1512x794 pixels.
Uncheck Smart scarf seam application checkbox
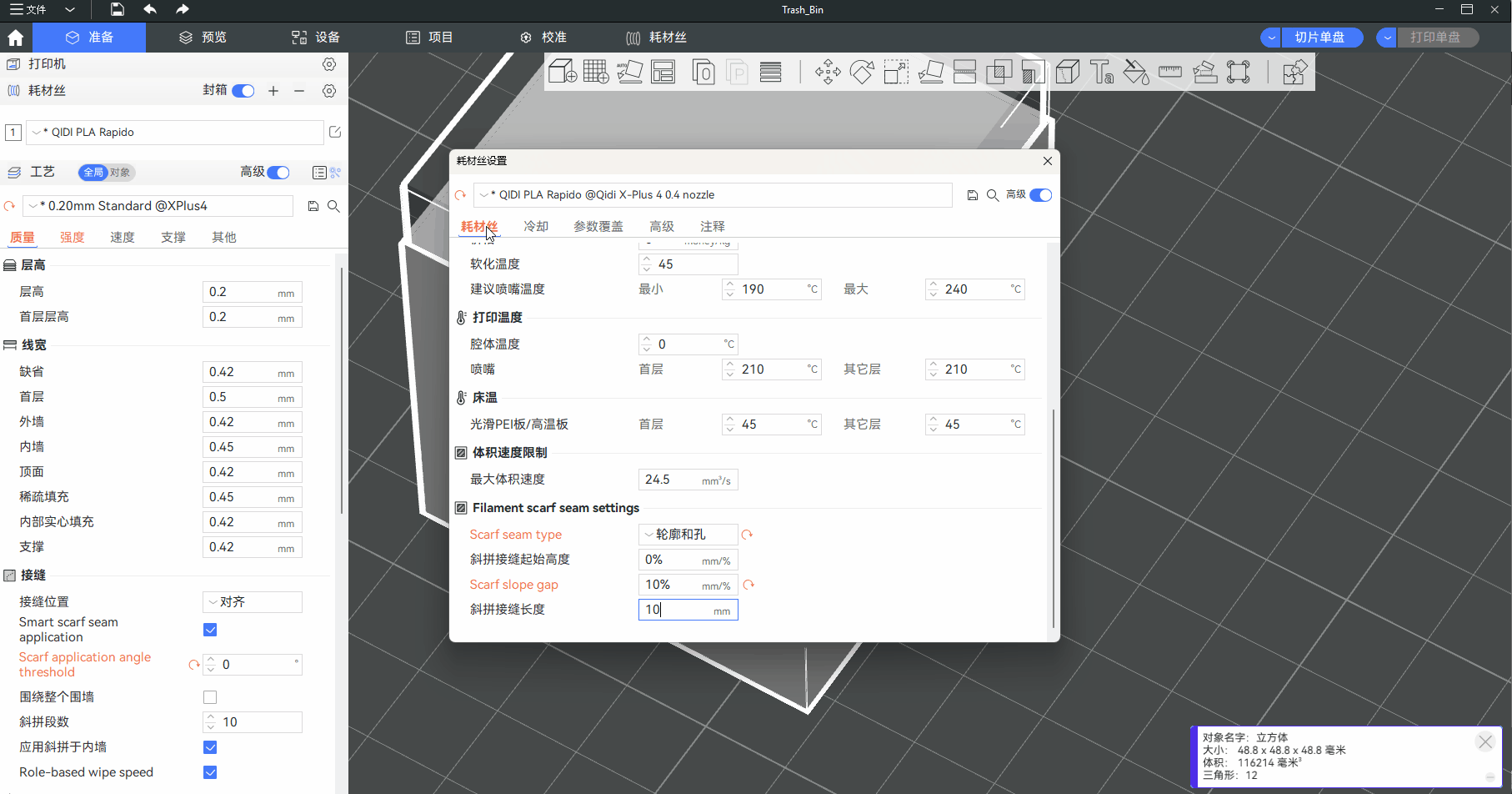coord(210,630)
